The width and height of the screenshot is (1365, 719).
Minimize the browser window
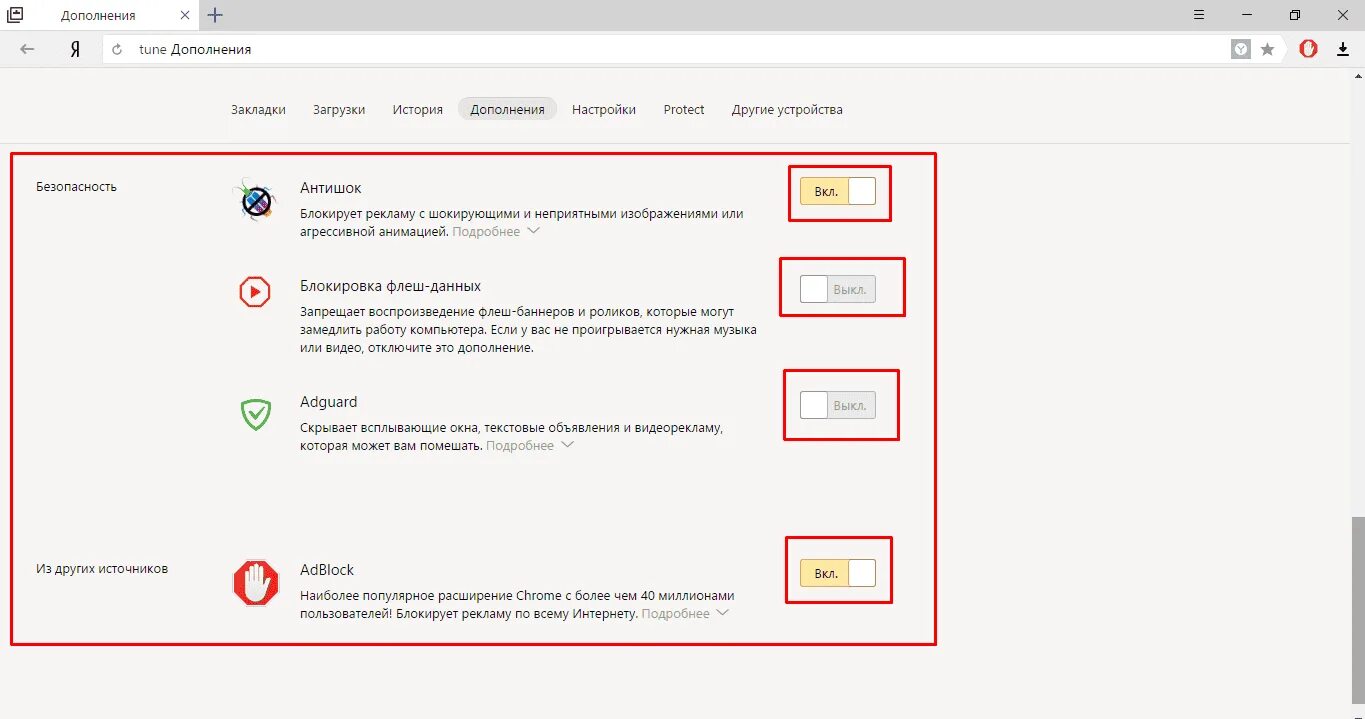(1247, 15)
